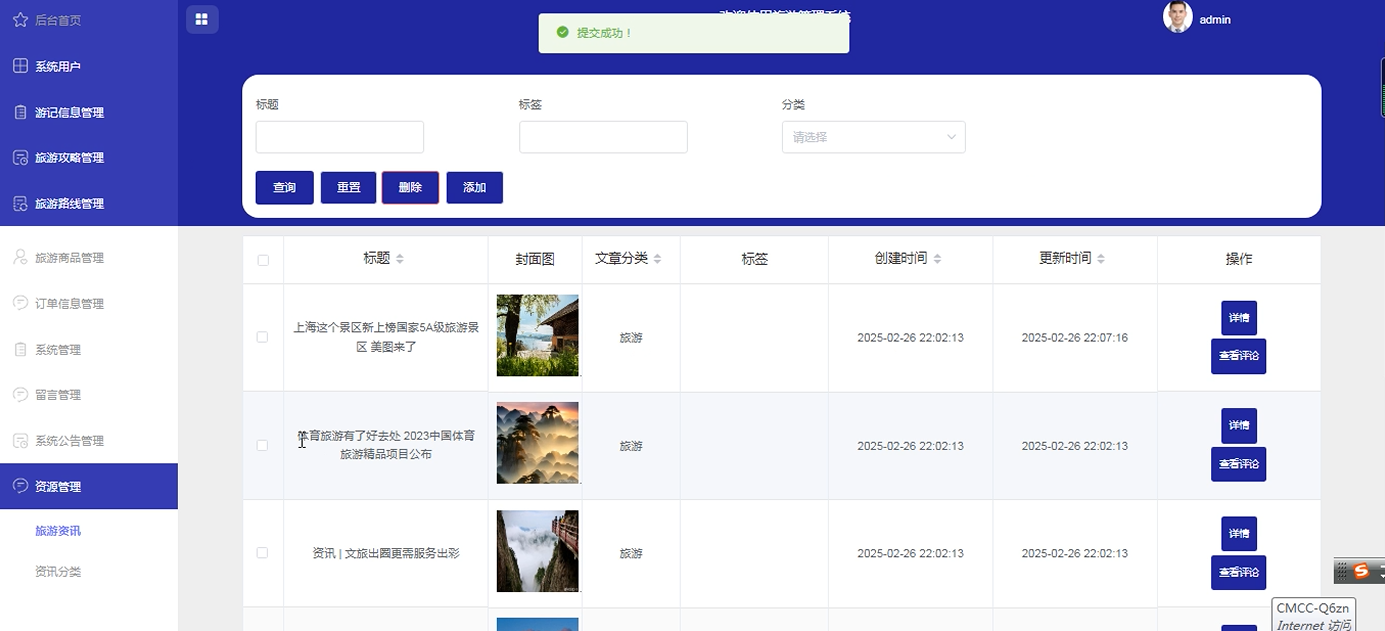Screen dimensions: 1385x631
Task: Click the icon beside 旅游路线管理
Action: [x=20, y=204]
